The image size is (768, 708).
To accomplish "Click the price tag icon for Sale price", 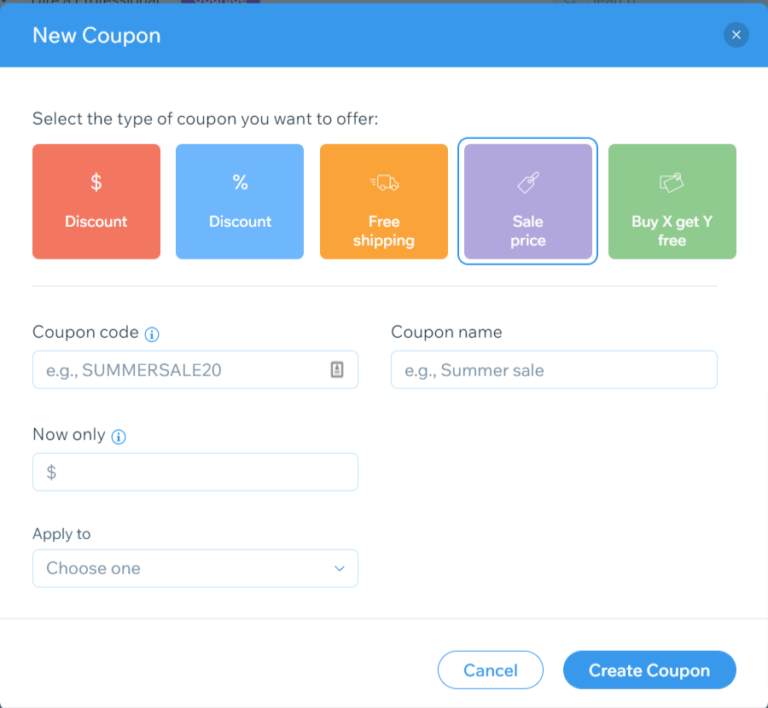I will pyautogui.click(x=528, y=182).
